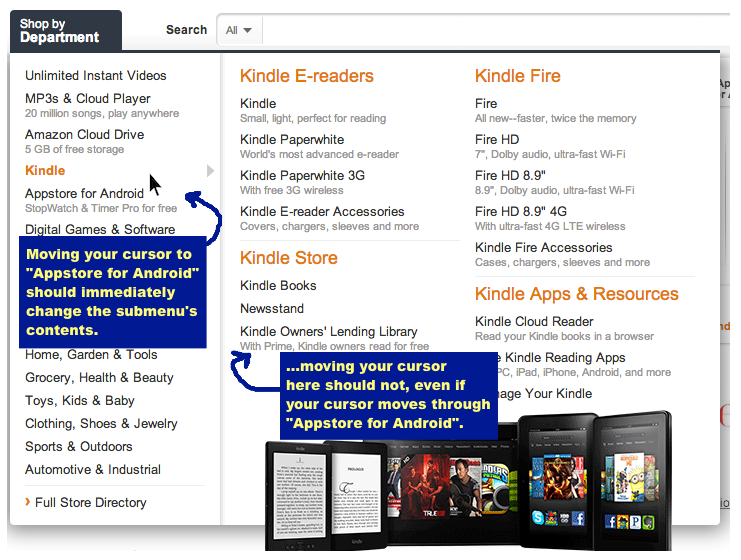Click "World's most advanced e-reader" text
This screenshot has height=560, width=741.
click(x=319, y=155)
